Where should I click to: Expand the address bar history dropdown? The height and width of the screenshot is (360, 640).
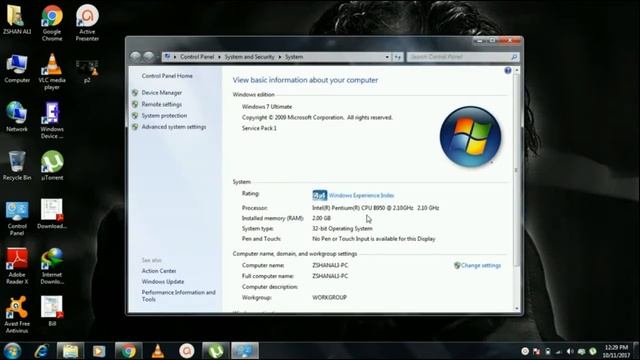point(387,57)
